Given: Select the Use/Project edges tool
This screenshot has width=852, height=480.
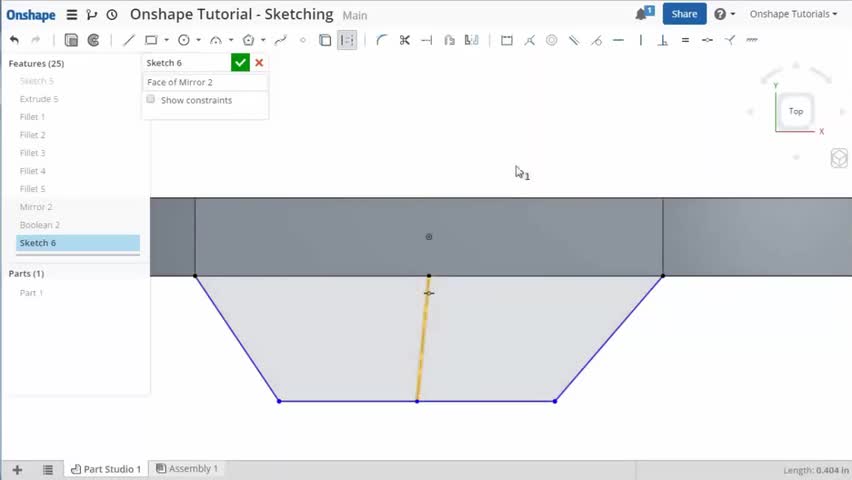Looking at the screenshot, I should pos(325,40).
